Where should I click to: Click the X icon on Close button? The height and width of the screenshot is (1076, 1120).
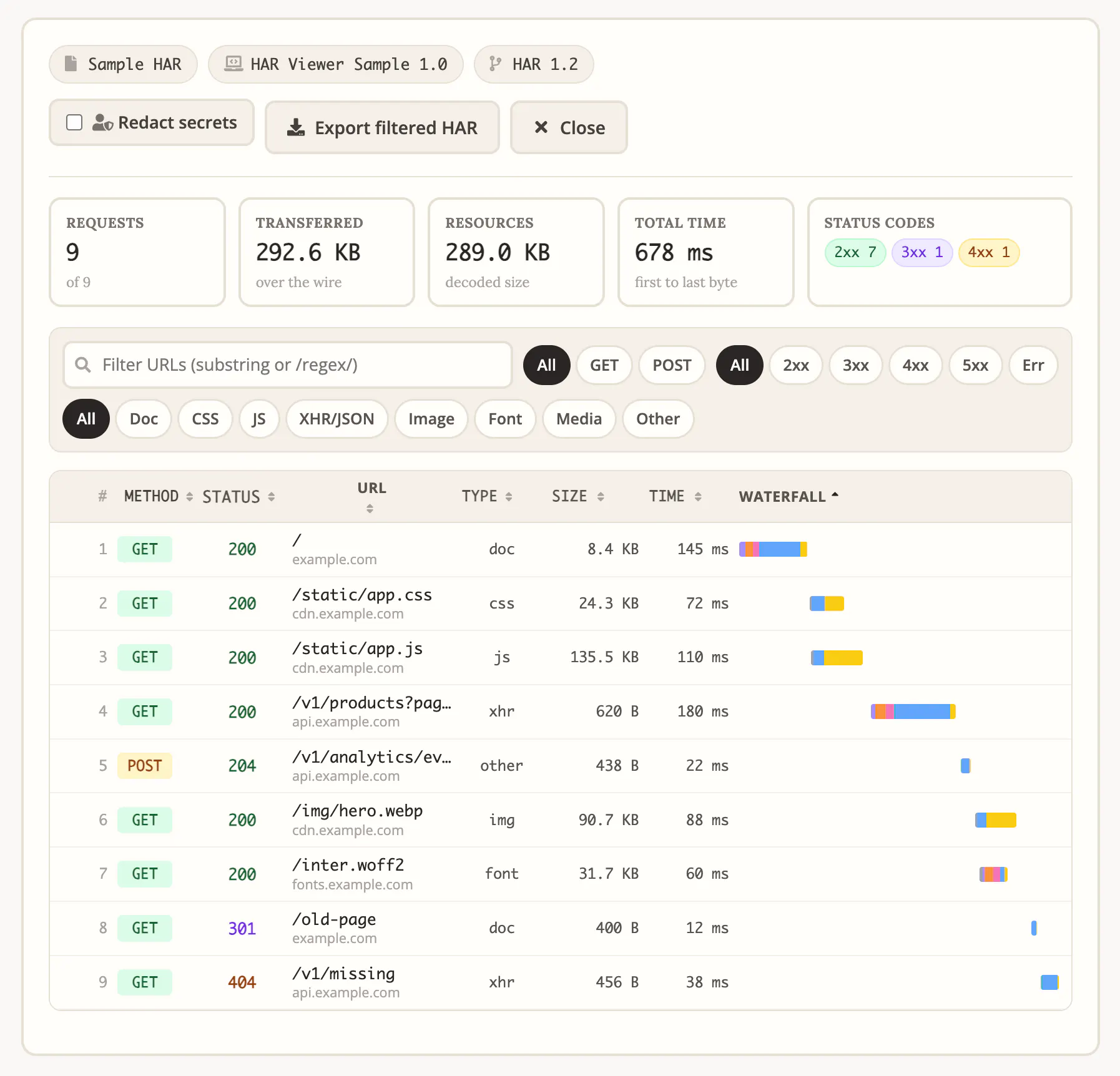[x=541, y=127]
